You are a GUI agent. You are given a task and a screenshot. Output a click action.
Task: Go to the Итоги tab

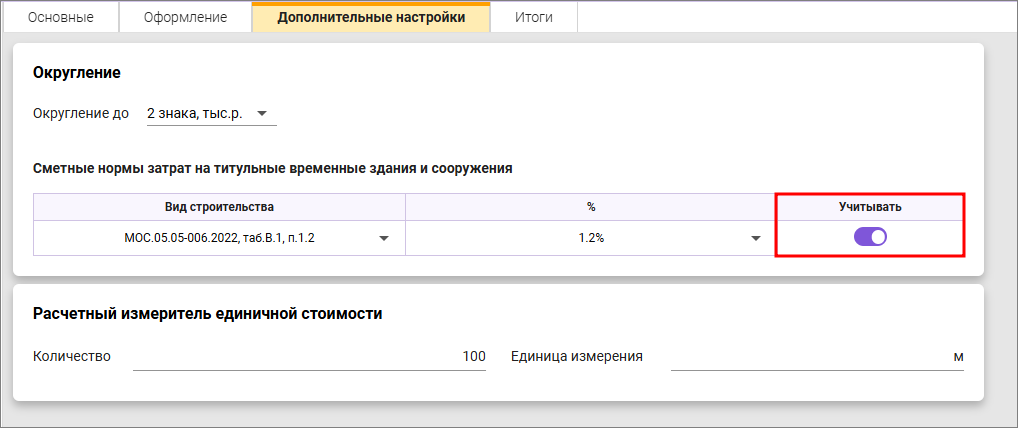click(534, 17)
